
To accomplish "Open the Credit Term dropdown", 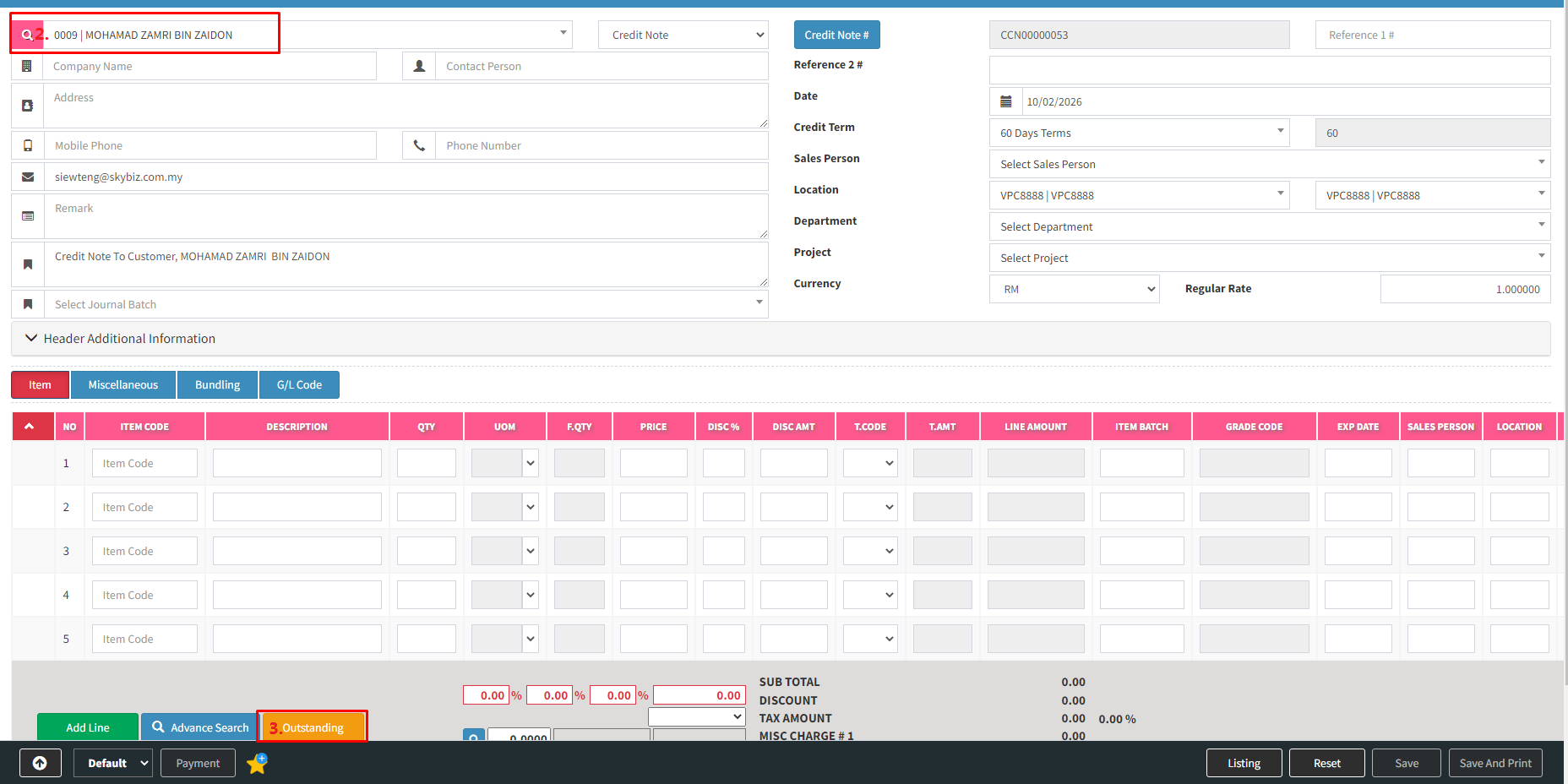I will 1139,133.
